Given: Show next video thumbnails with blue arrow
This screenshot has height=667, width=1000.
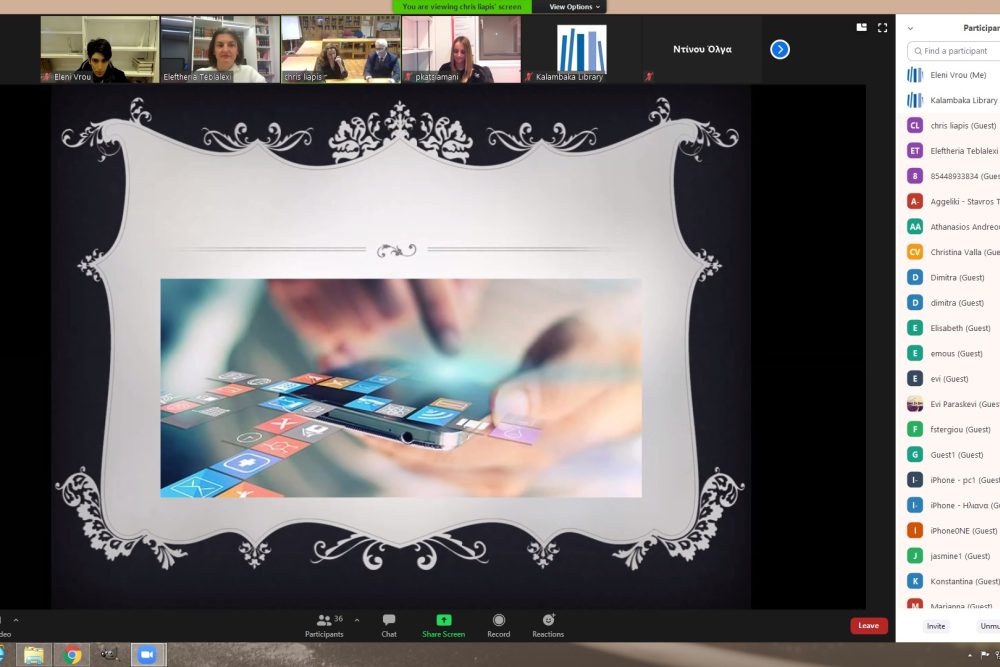Looking at the screenshot, I should pyautogui.click(x=780, y=49).
